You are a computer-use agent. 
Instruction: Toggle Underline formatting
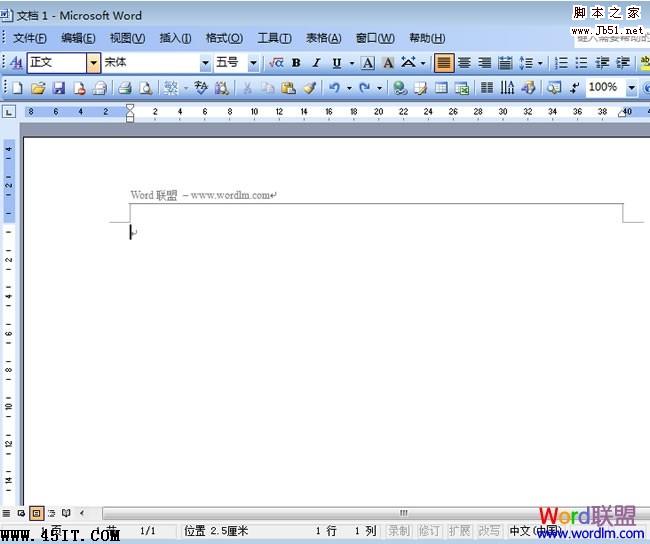coord(337,63)
